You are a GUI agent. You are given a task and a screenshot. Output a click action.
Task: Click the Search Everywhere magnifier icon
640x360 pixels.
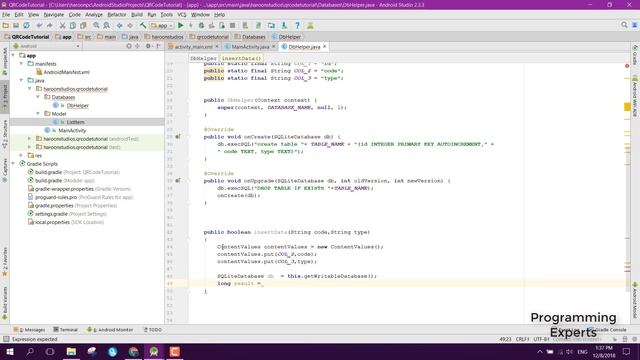click(624, 25)
